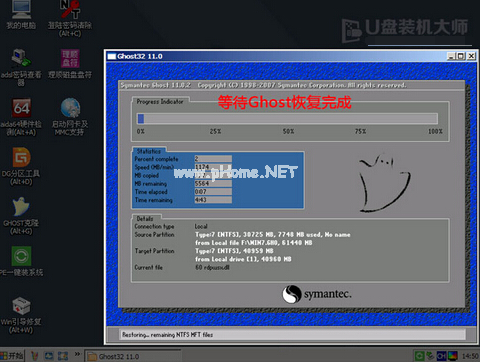This screenshot has width=480, height=362.
Task: Open the CH input language indicator
Action: tap(441, 356)
